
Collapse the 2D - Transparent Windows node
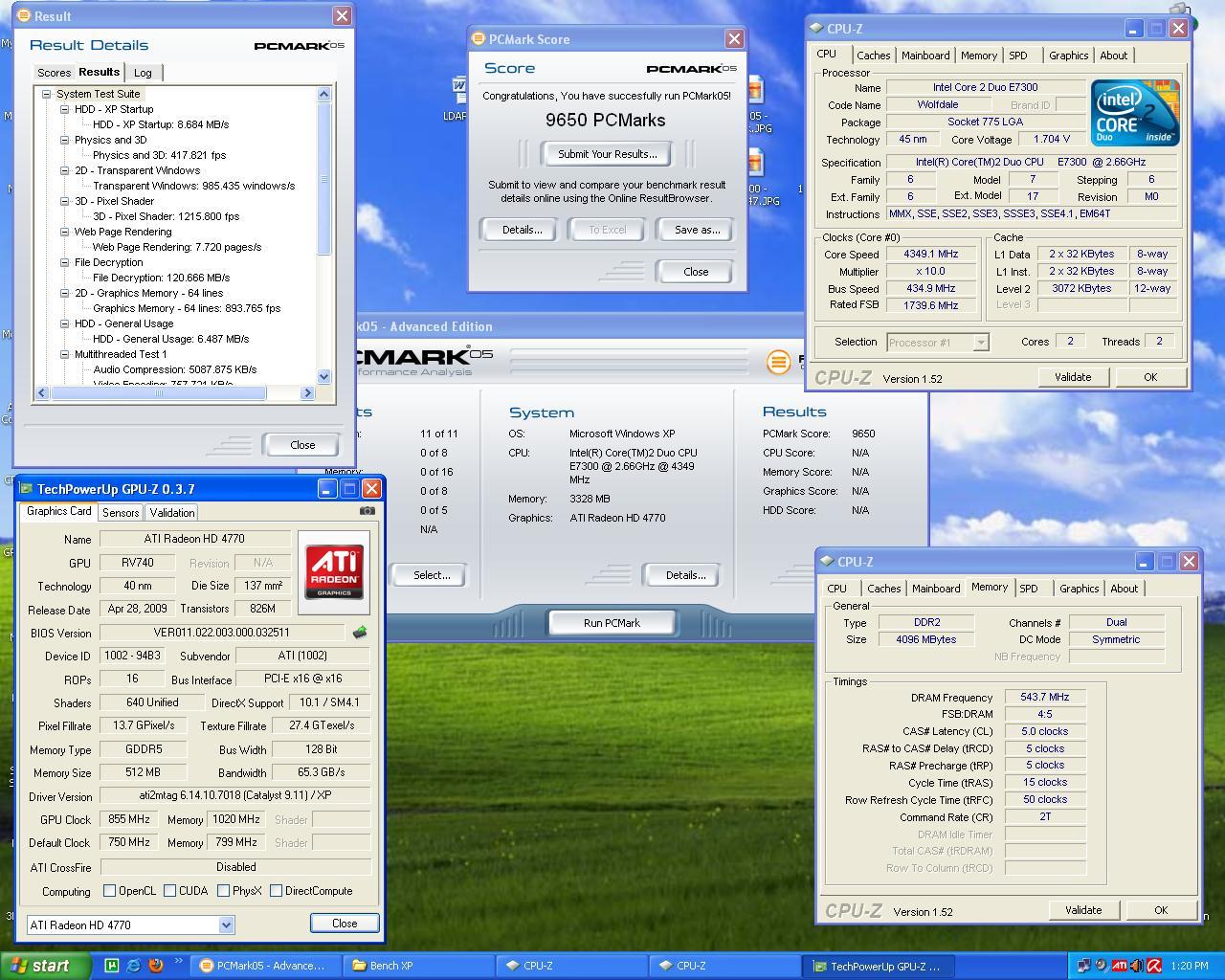64,170
